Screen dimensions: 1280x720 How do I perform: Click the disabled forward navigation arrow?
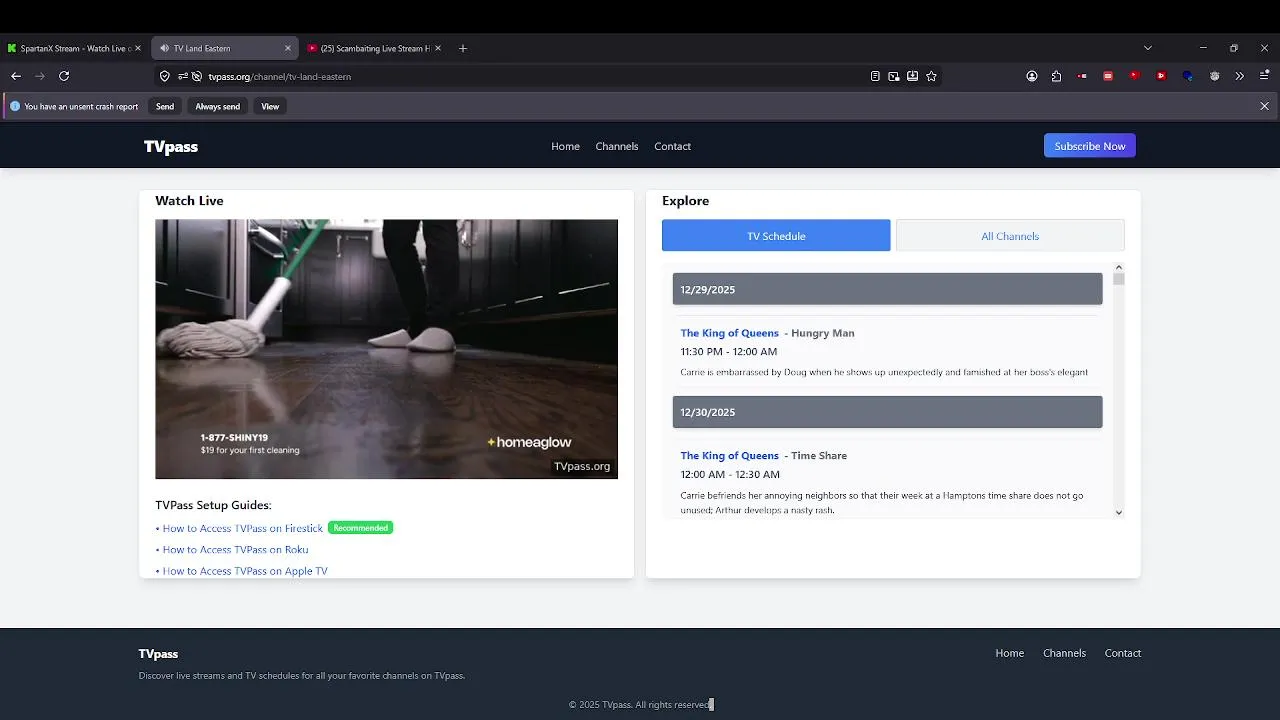[x=40, y=76]
